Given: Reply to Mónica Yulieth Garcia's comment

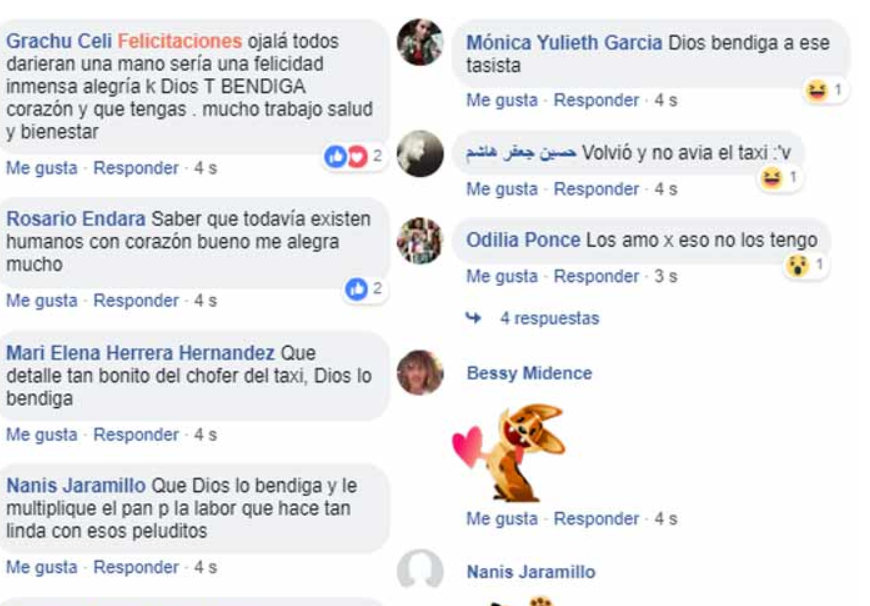Looking at the screenshot, I should (x=596, y=100).
